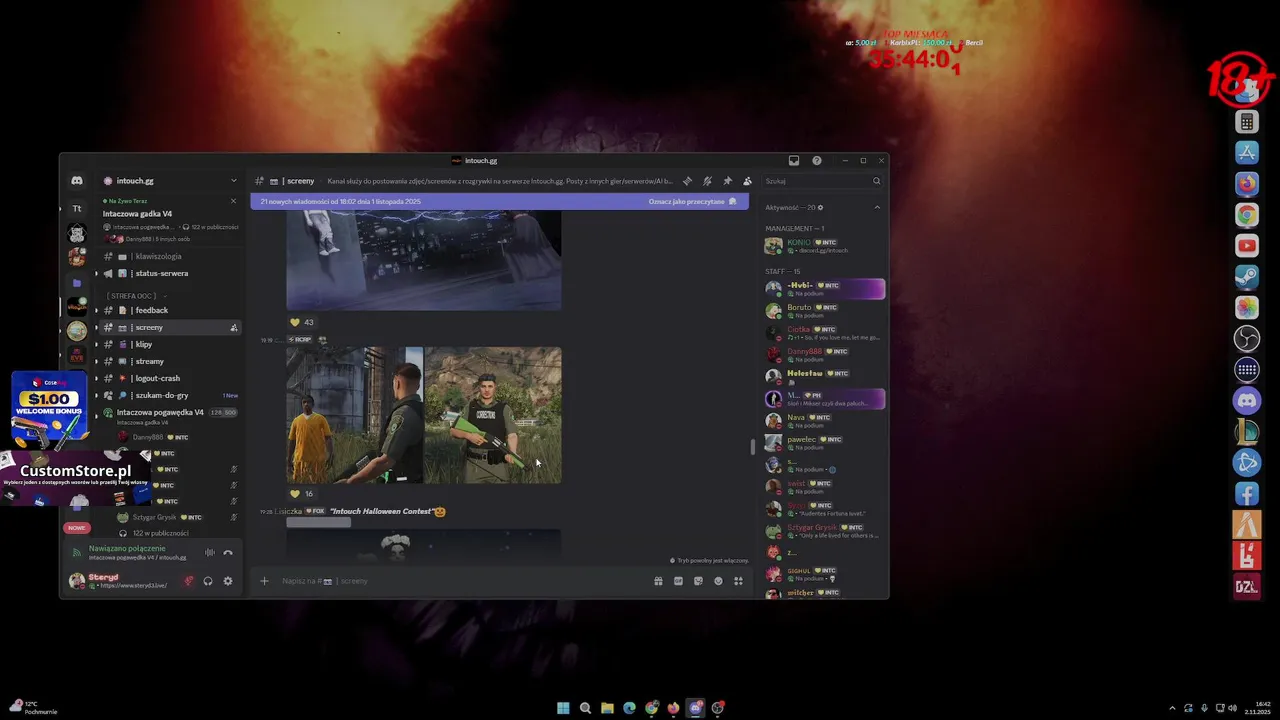This screenshot has height=720, width=1280.
Task: Open the szukam-do-gry channel
Action: (168, 396)
